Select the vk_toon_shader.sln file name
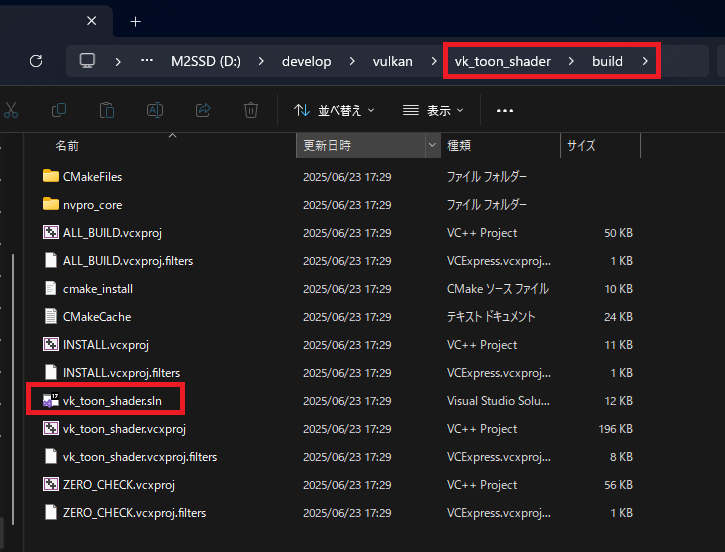This screenshot has width=725, height=552. [x=112, y=401]
